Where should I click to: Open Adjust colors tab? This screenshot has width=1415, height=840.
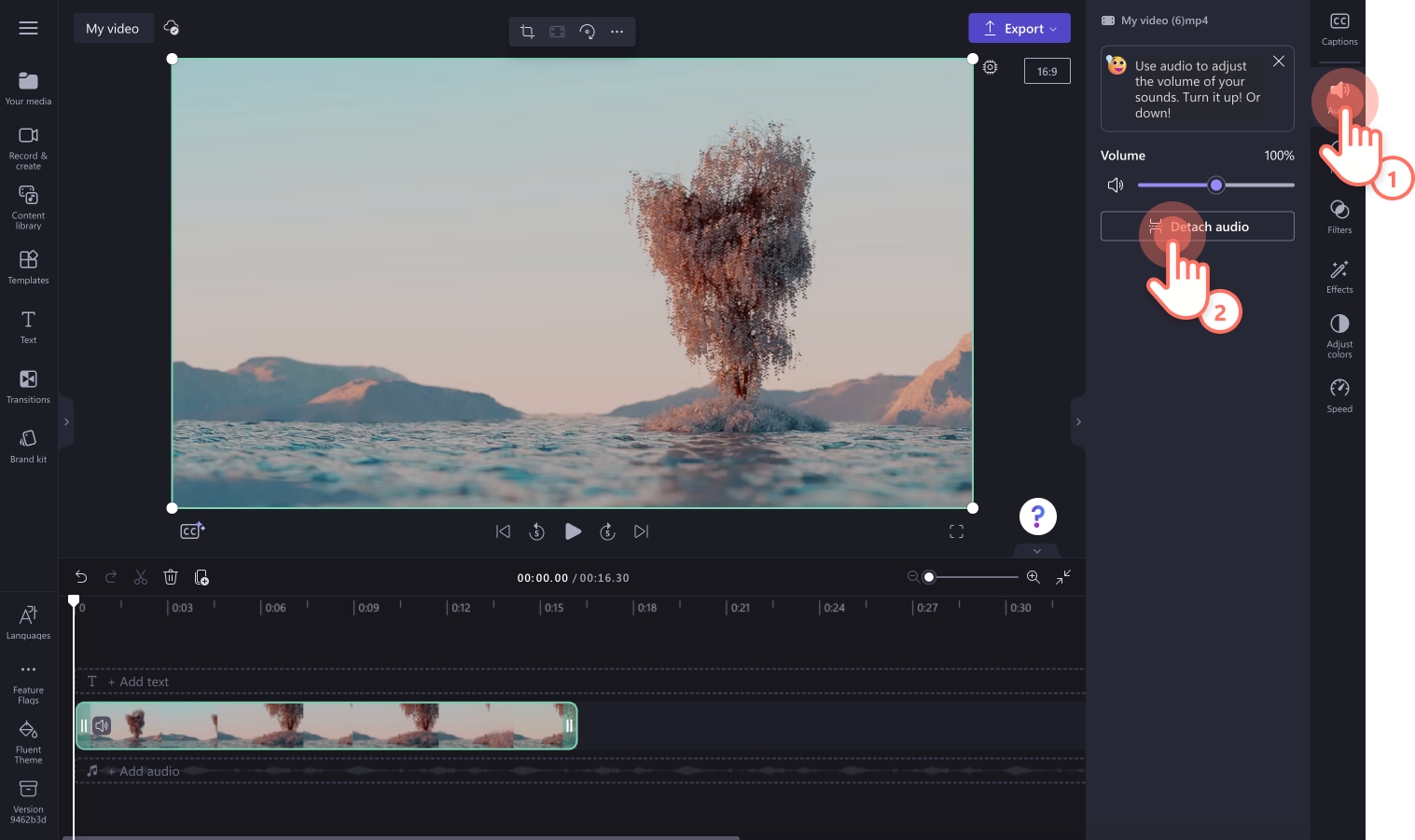click(x=1339, y=336)
